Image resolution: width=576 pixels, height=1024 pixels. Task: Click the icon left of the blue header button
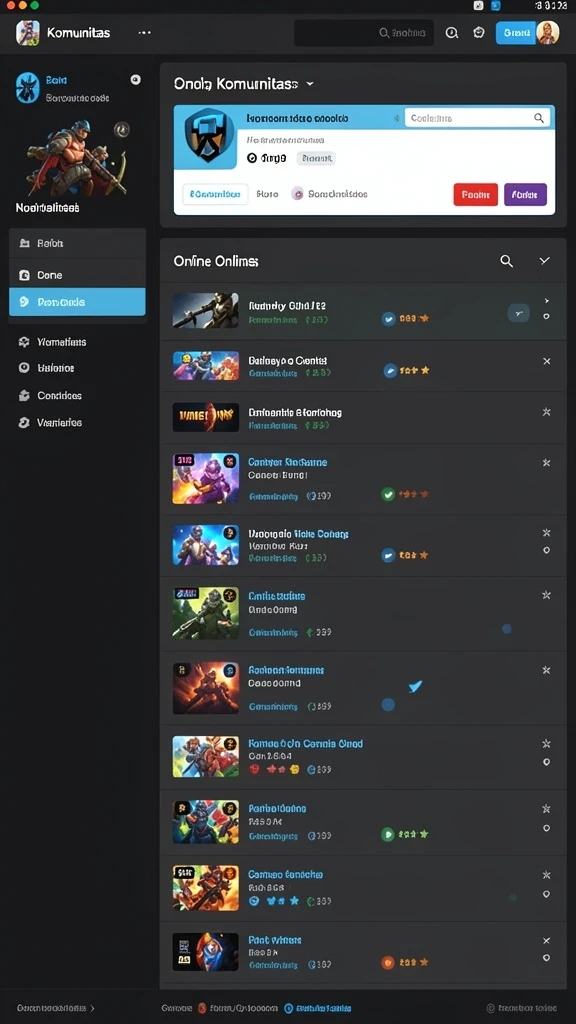pos(479,33)
